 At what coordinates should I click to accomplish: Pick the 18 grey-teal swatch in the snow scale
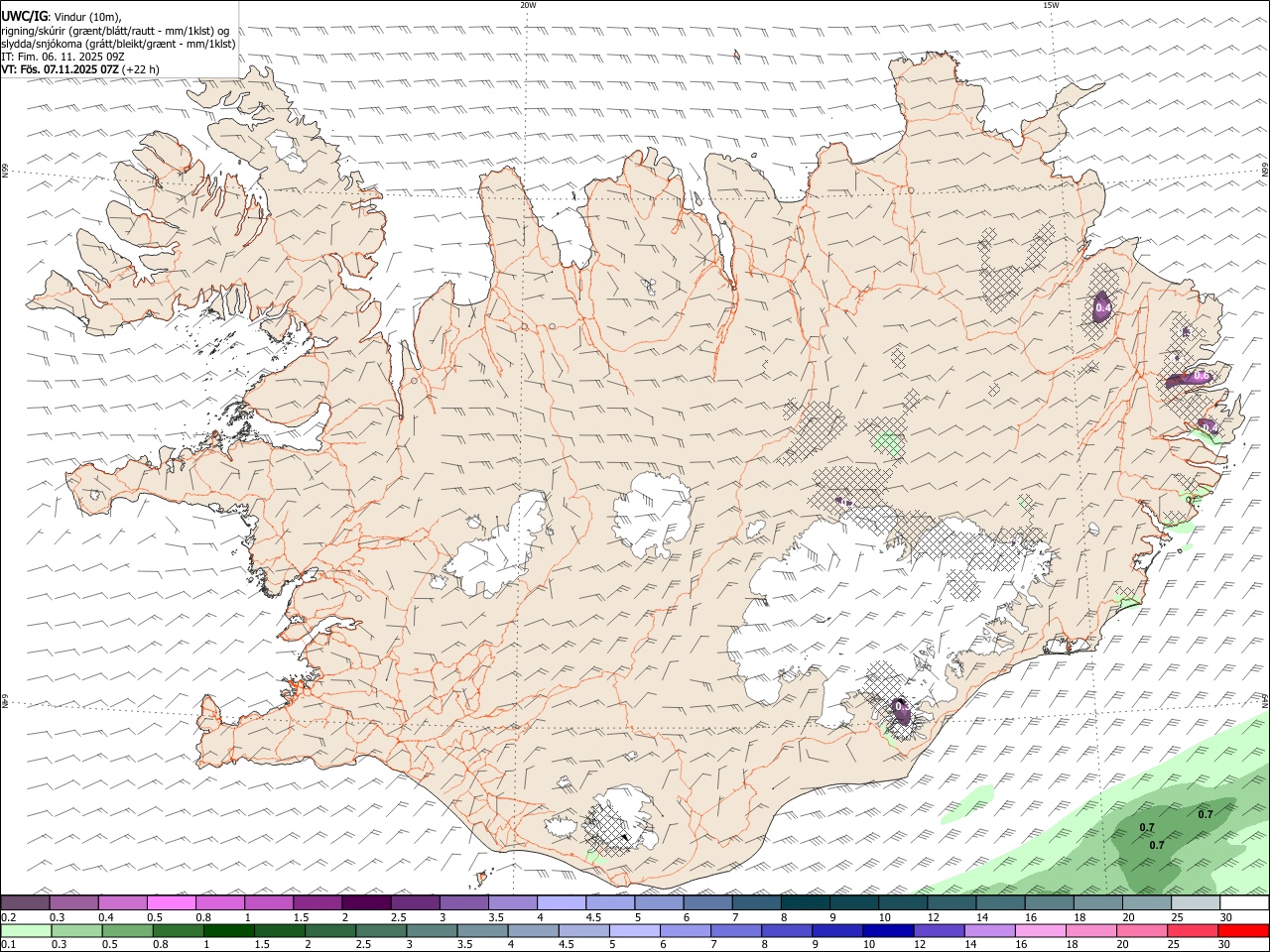[1098, 902]
